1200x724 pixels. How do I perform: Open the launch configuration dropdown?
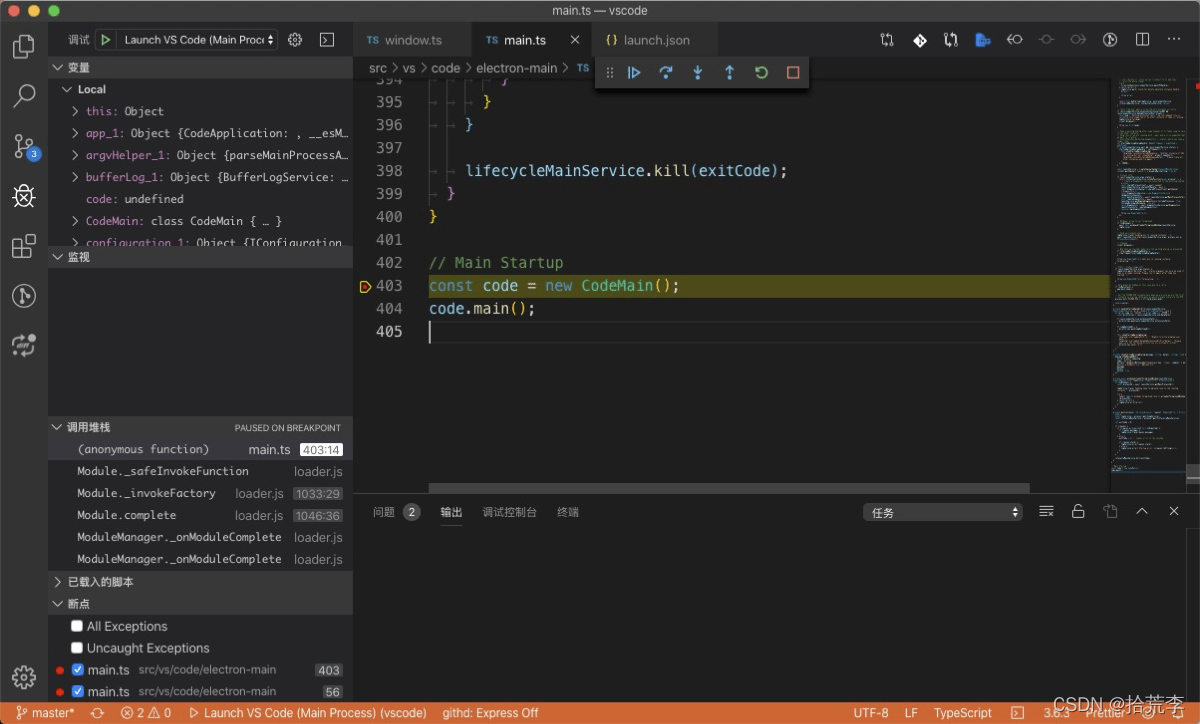[x=198, y=40]
